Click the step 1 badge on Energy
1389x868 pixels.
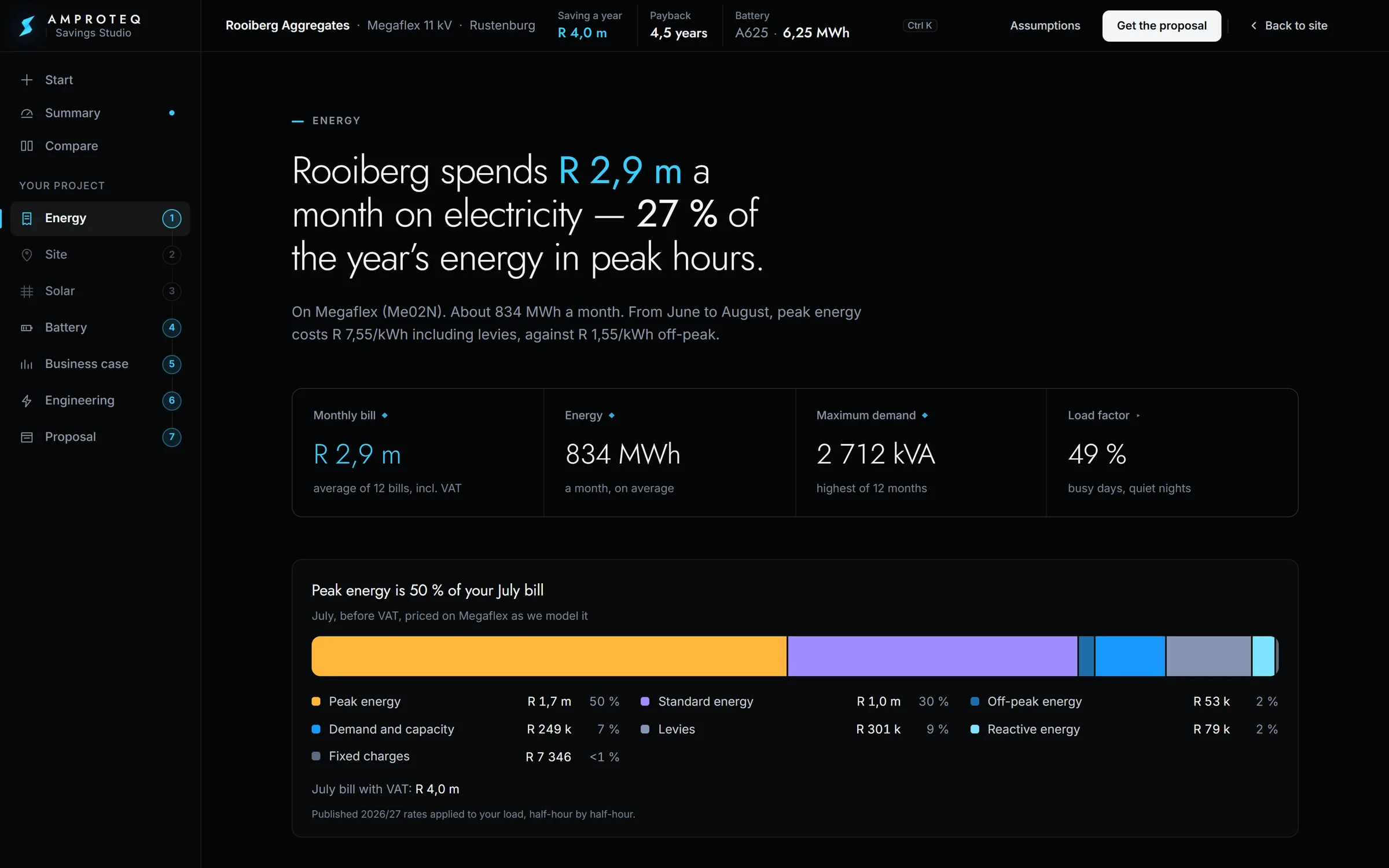point(171,218)
